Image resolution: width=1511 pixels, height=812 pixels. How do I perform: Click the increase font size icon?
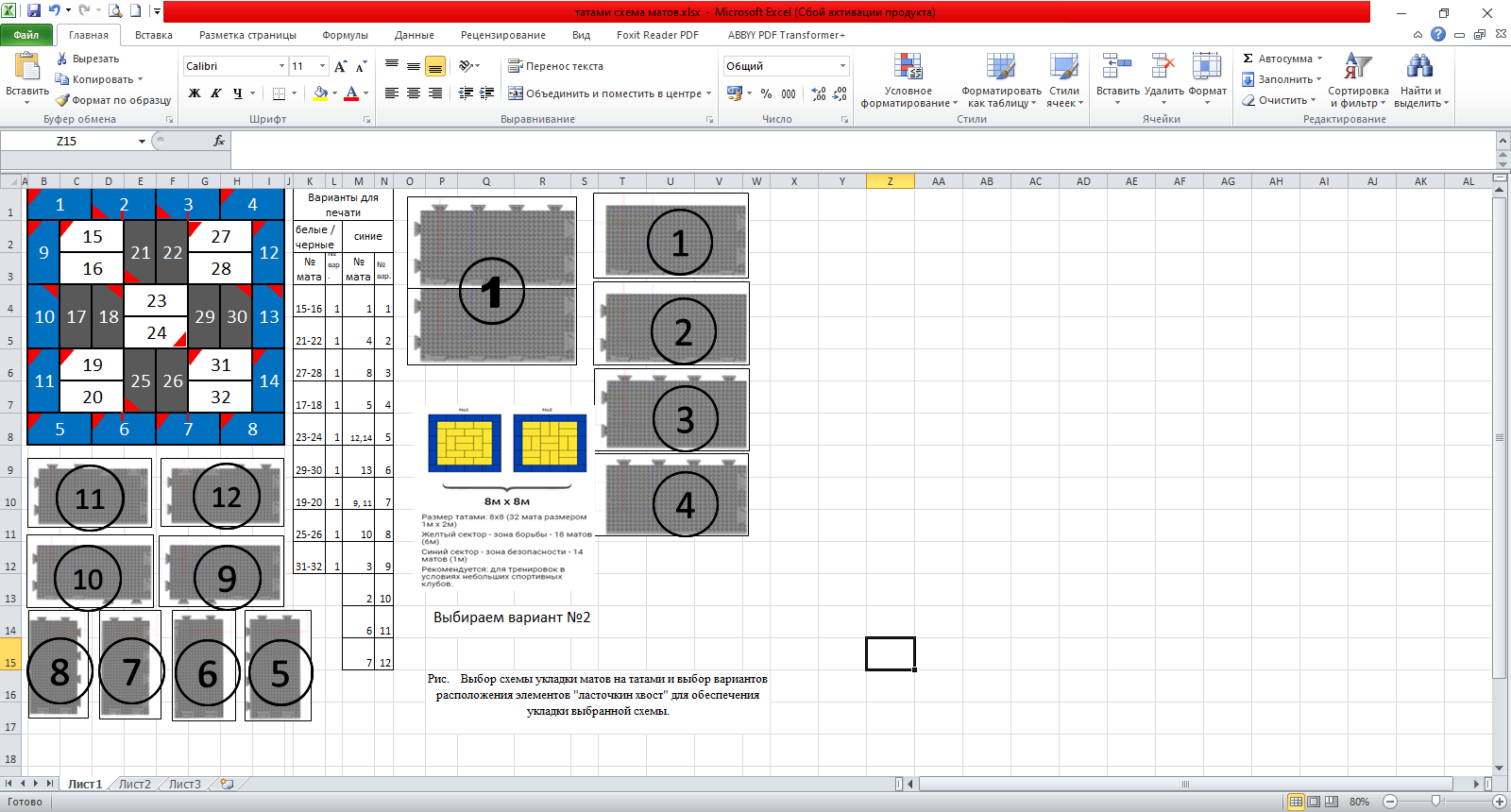click(340, 66)
